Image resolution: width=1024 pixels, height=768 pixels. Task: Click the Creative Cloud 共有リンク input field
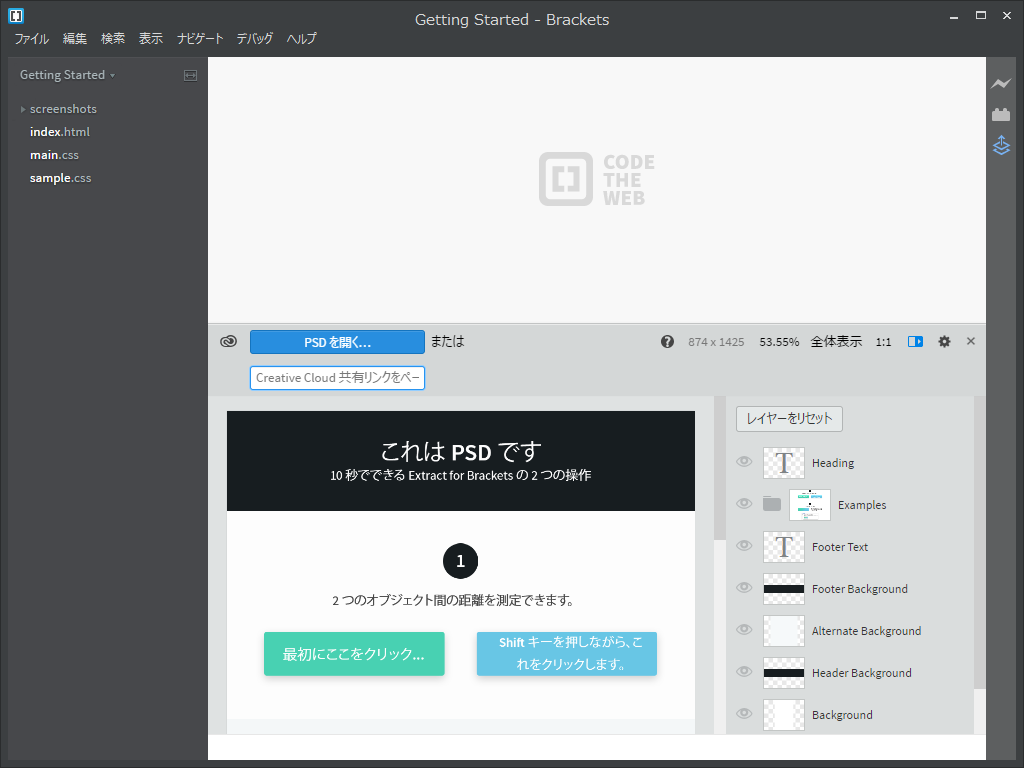click(x=337, y=378)
